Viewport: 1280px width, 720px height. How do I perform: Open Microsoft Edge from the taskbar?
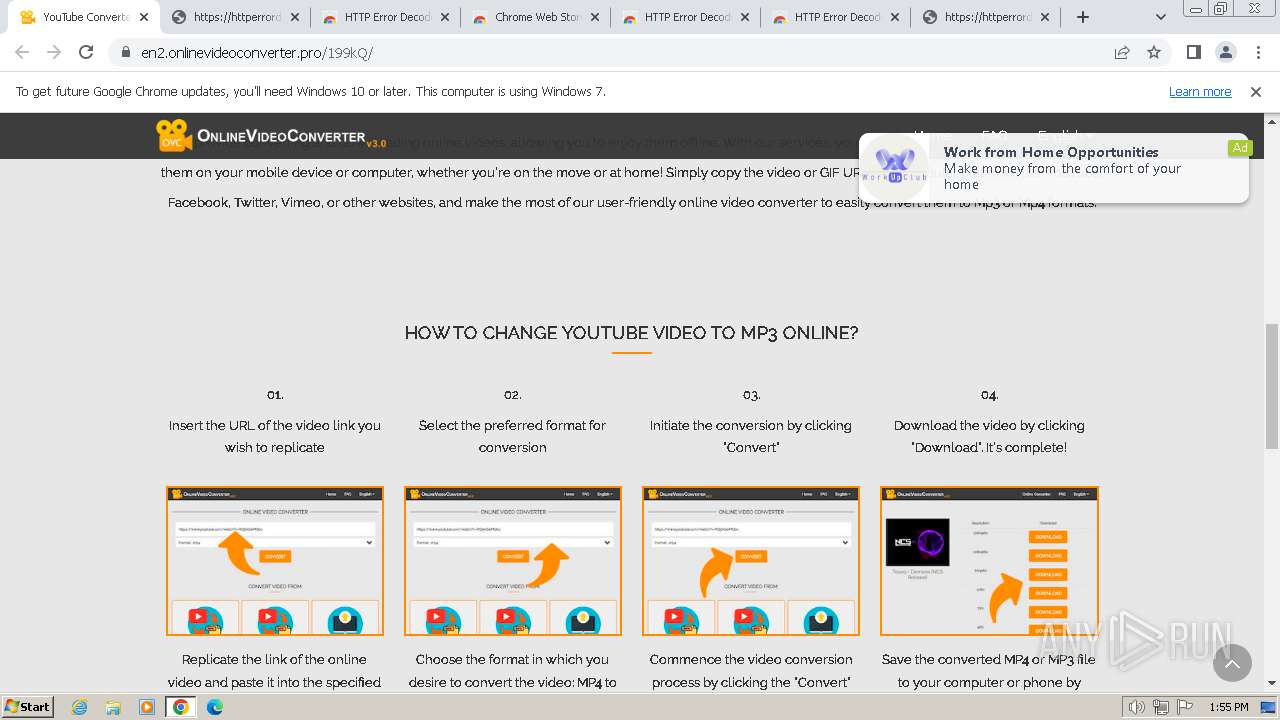point(214,707)
